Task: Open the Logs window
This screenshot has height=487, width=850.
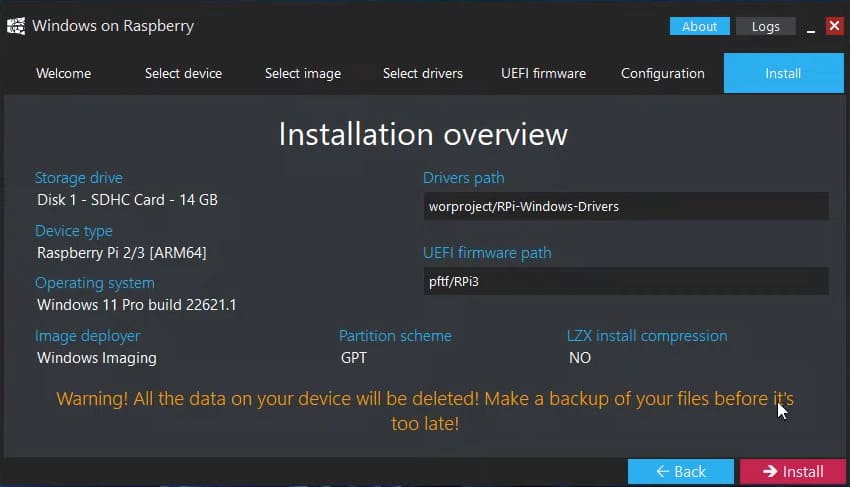Action: tap(765, 27)
